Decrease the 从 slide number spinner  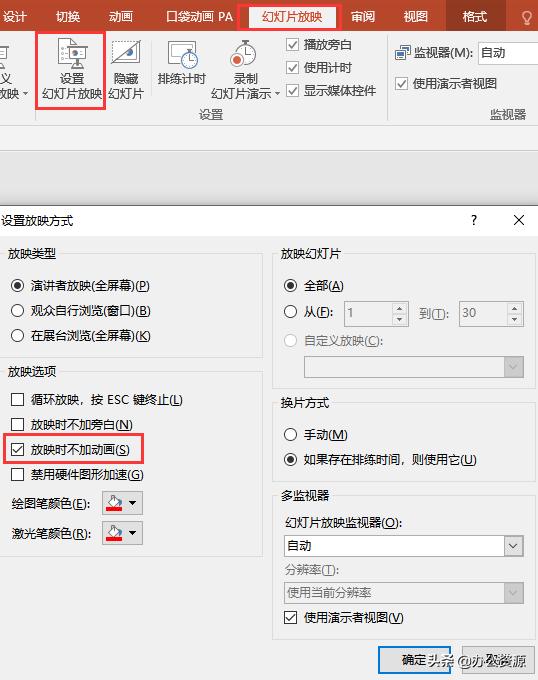pyautogui.click(x=400, y=320)
